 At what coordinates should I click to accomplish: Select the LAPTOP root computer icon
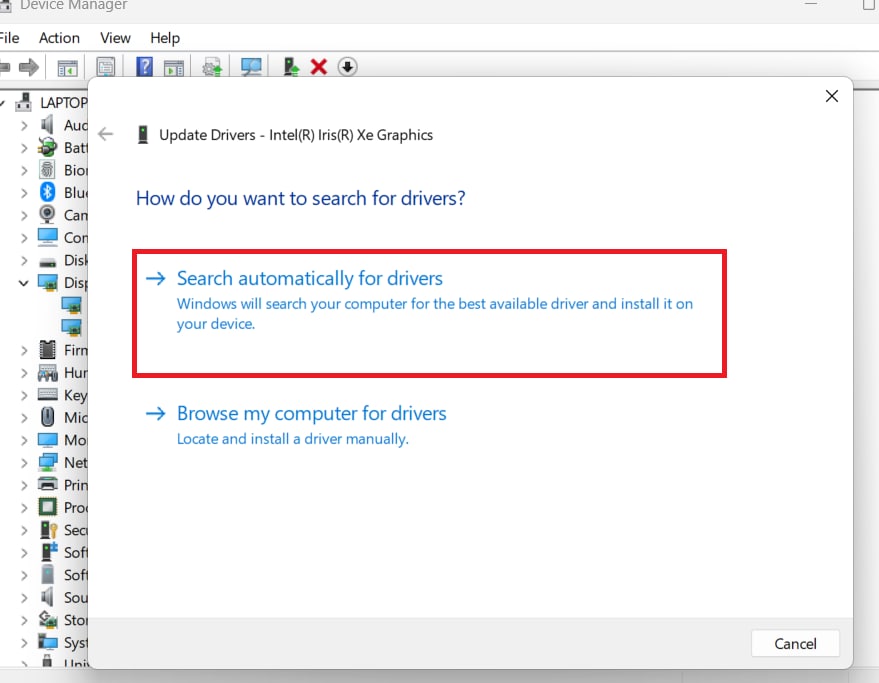click(24, 102)
